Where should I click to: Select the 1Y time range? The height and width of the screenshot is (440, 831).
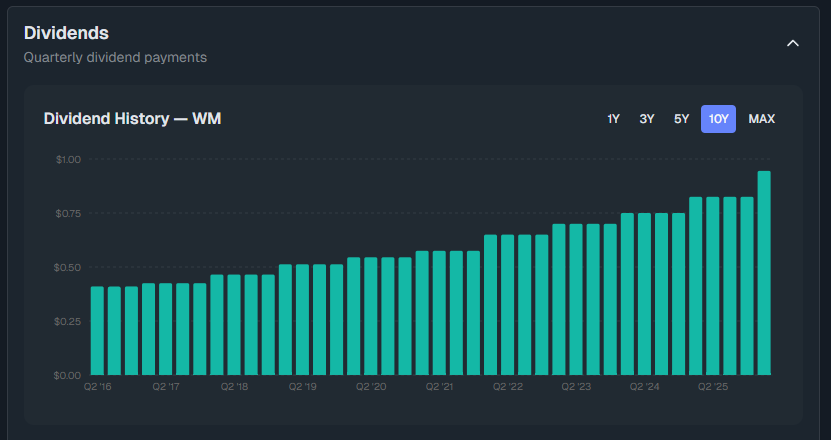click(613, 119)
